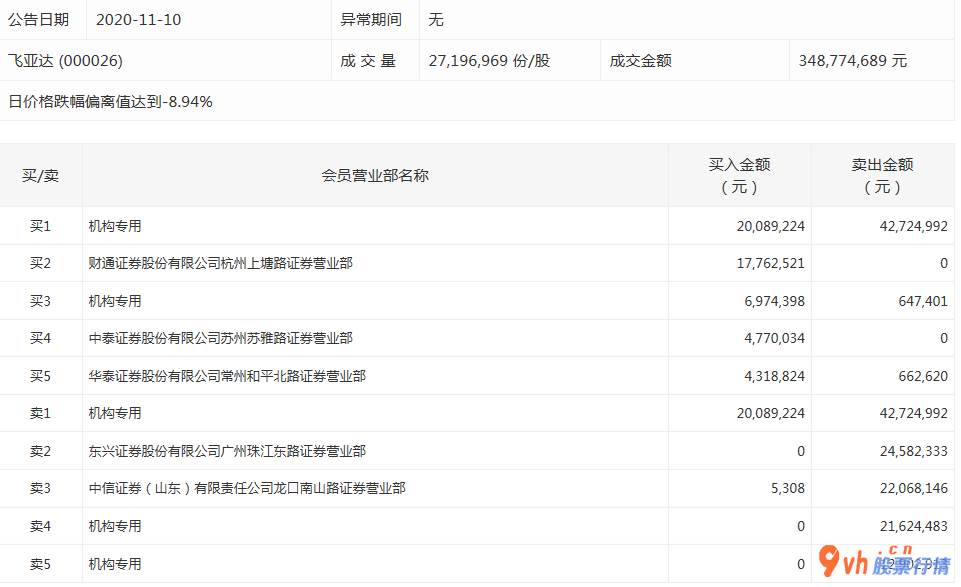Screen dimensions: 961x587
Task: Click the 日价格跌幅偏离值达到-8.94% text
Action: click(x=110, y=101)
